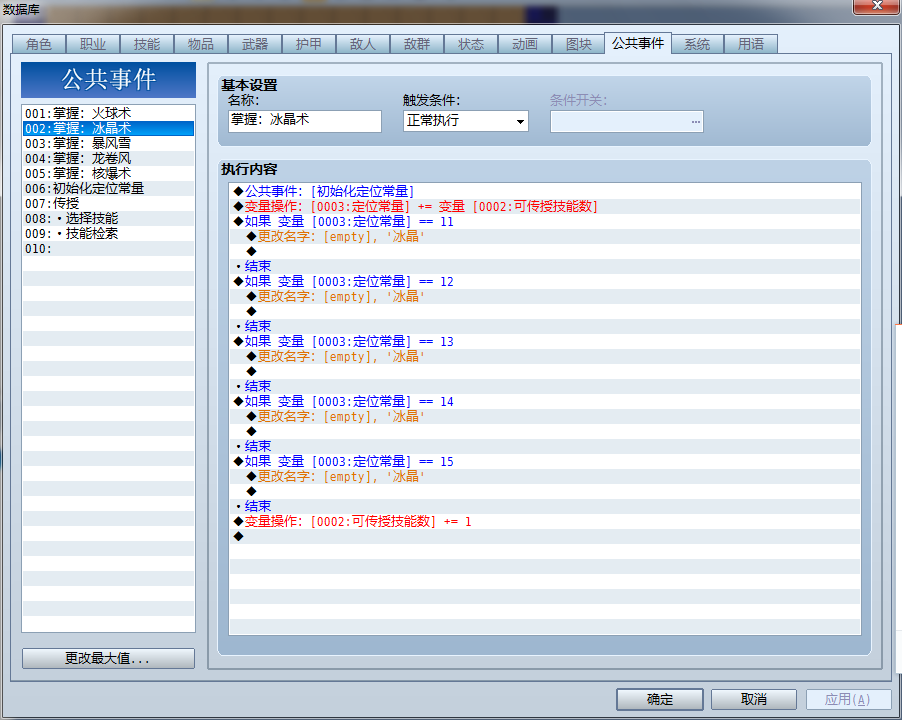Select common event 009:·技能检索

[108, 233]
